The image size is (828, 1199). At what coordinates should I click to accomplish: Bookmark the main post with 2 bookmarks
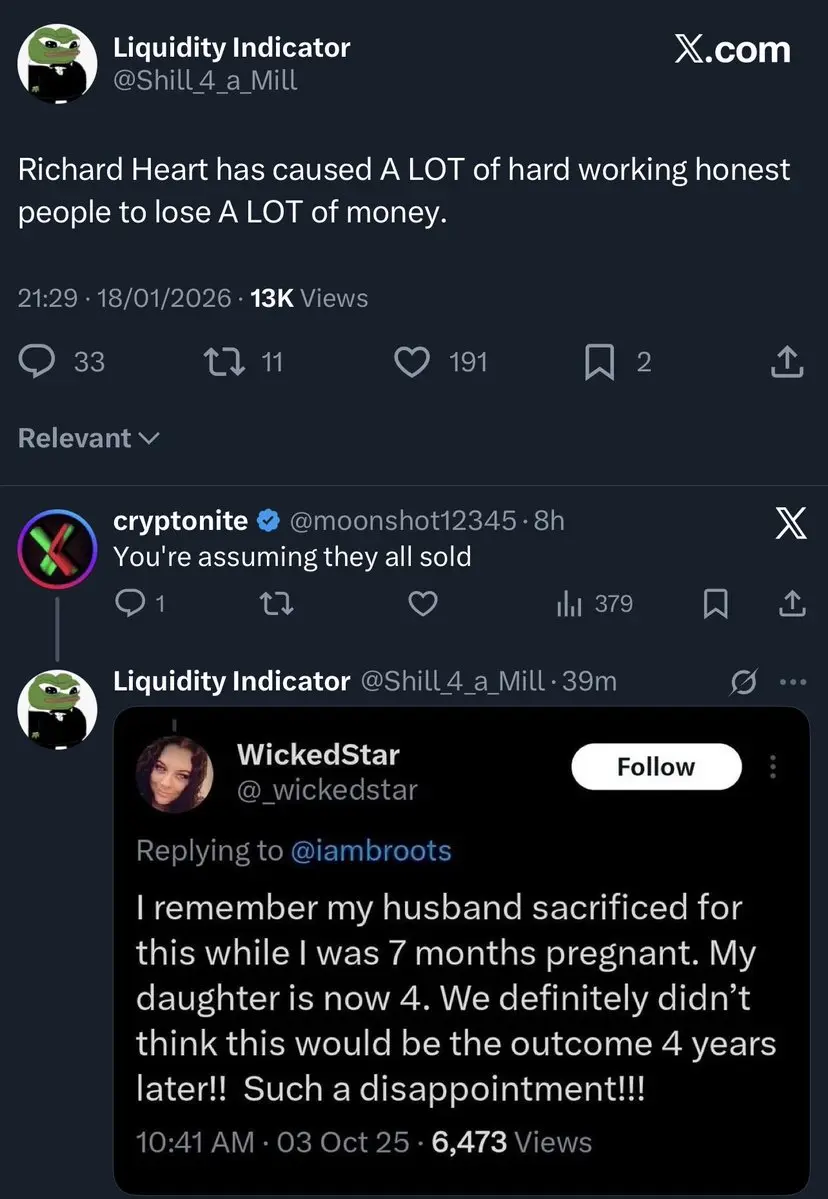click(x=599, y=361)
